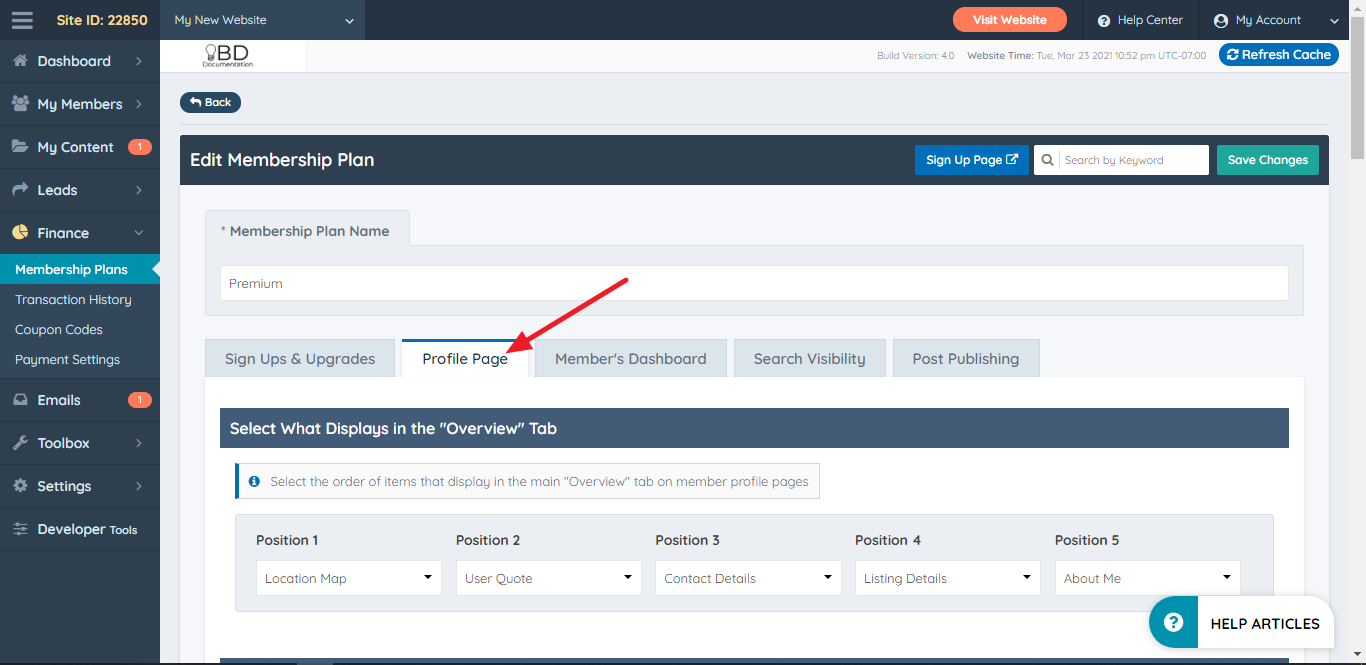Expand the My Members menu chevron
The image size is (1366, 665).
139,104
